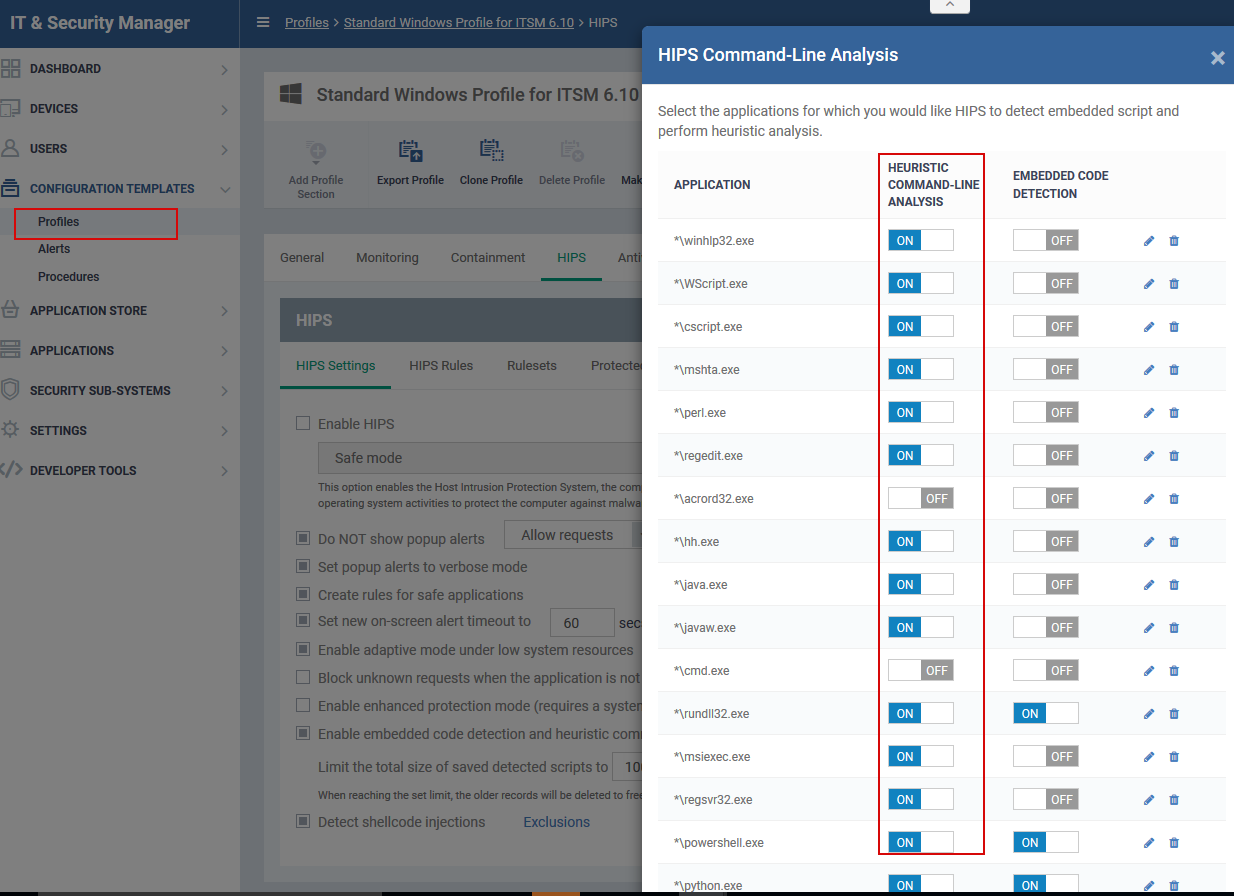Expand the Settings menu chevron
This screenshot has height=896, width=1234.
pyautogui.click(x=224, y=431)
